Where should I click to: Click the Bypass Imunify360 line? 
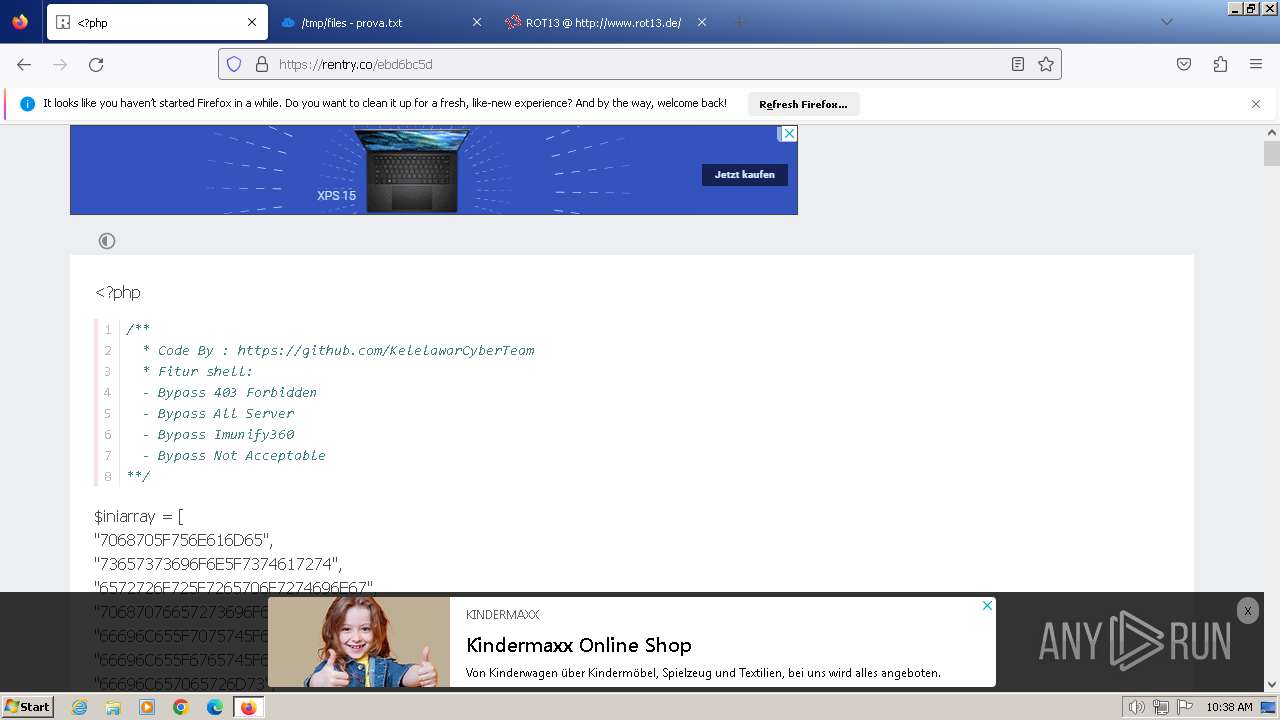(x=218, y=434)
